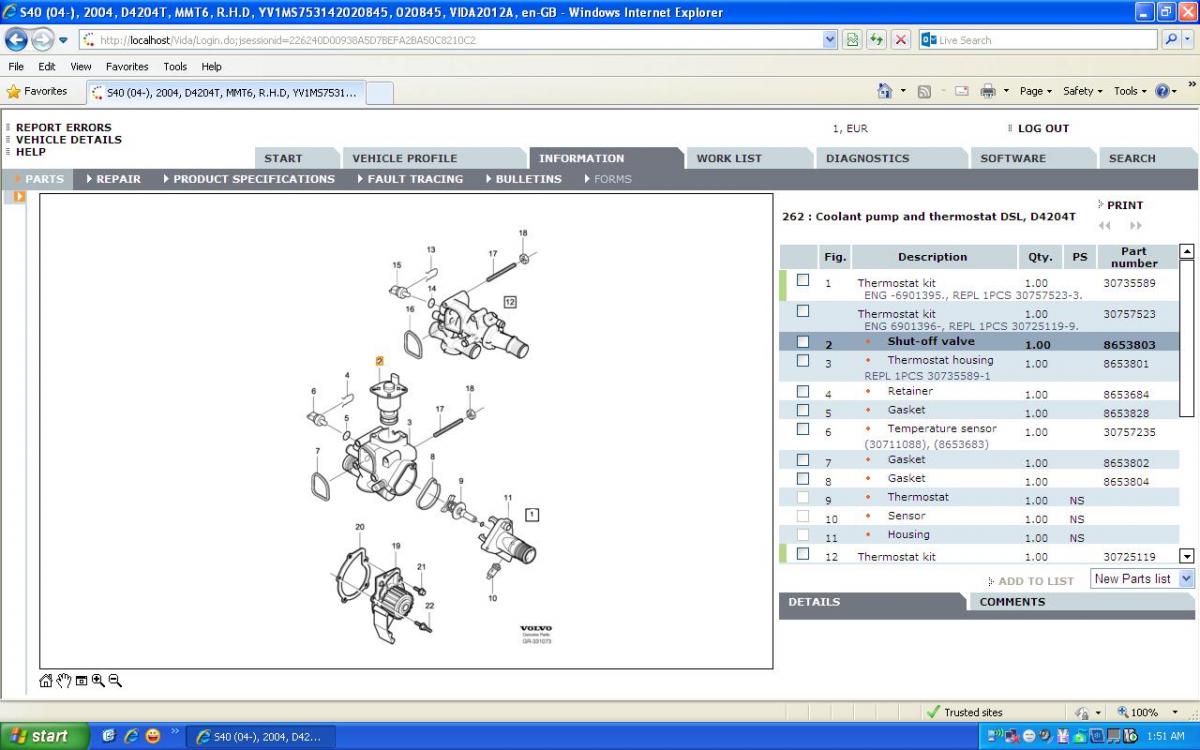The width and height of the screenshot is (1200, 750).
Task: Click the Print toolbar icon
Action: point(988,91)
